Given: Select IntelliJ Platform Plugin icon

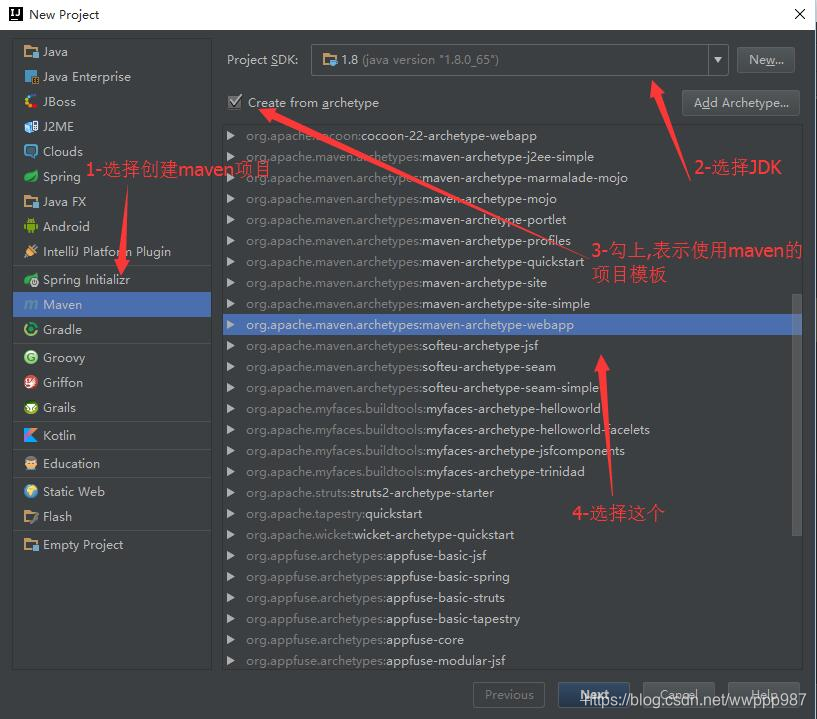Looking at the screenshot, I should [31, 252].
